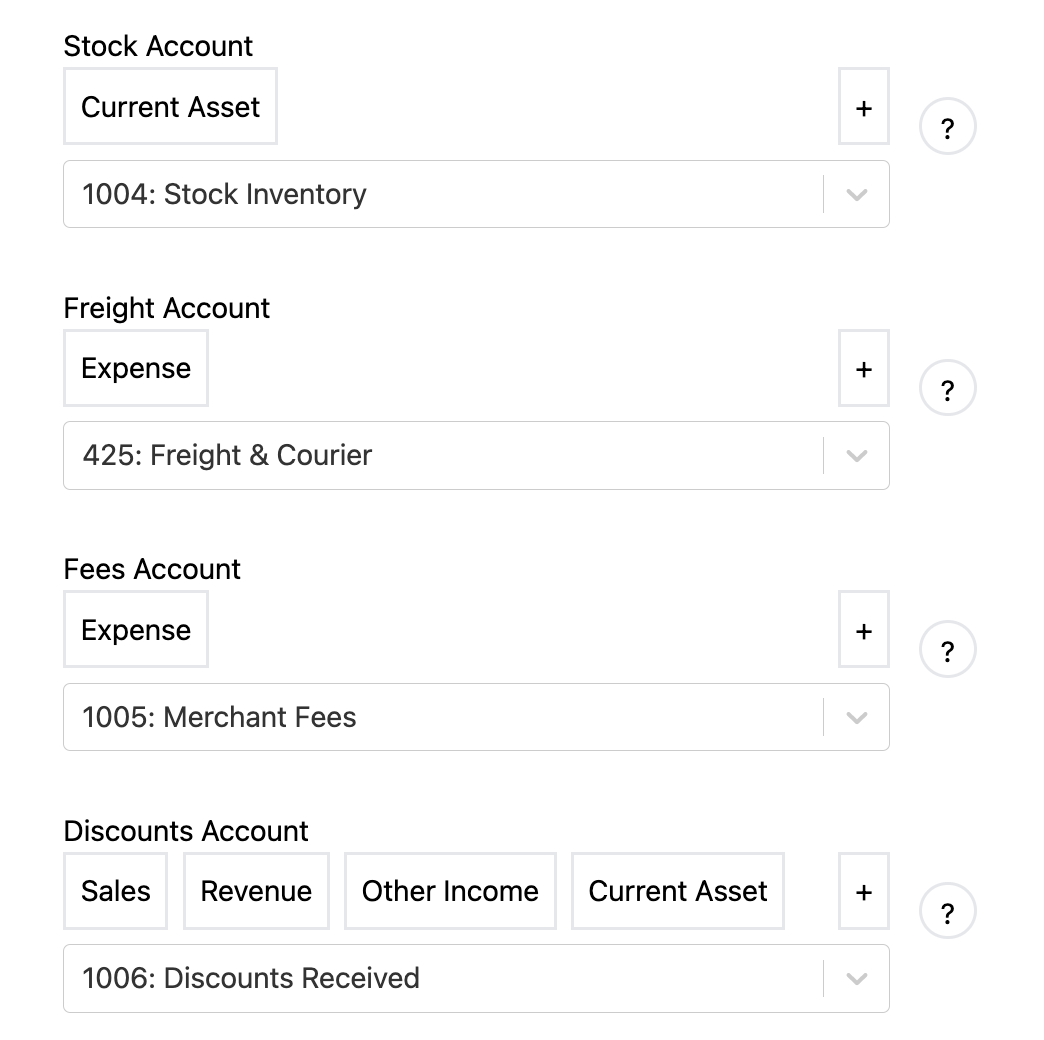Screen dimensions: 1044x1040
Task: Expand the 425: Freight & Courier dropdown arrow
Action: [856, 455]
